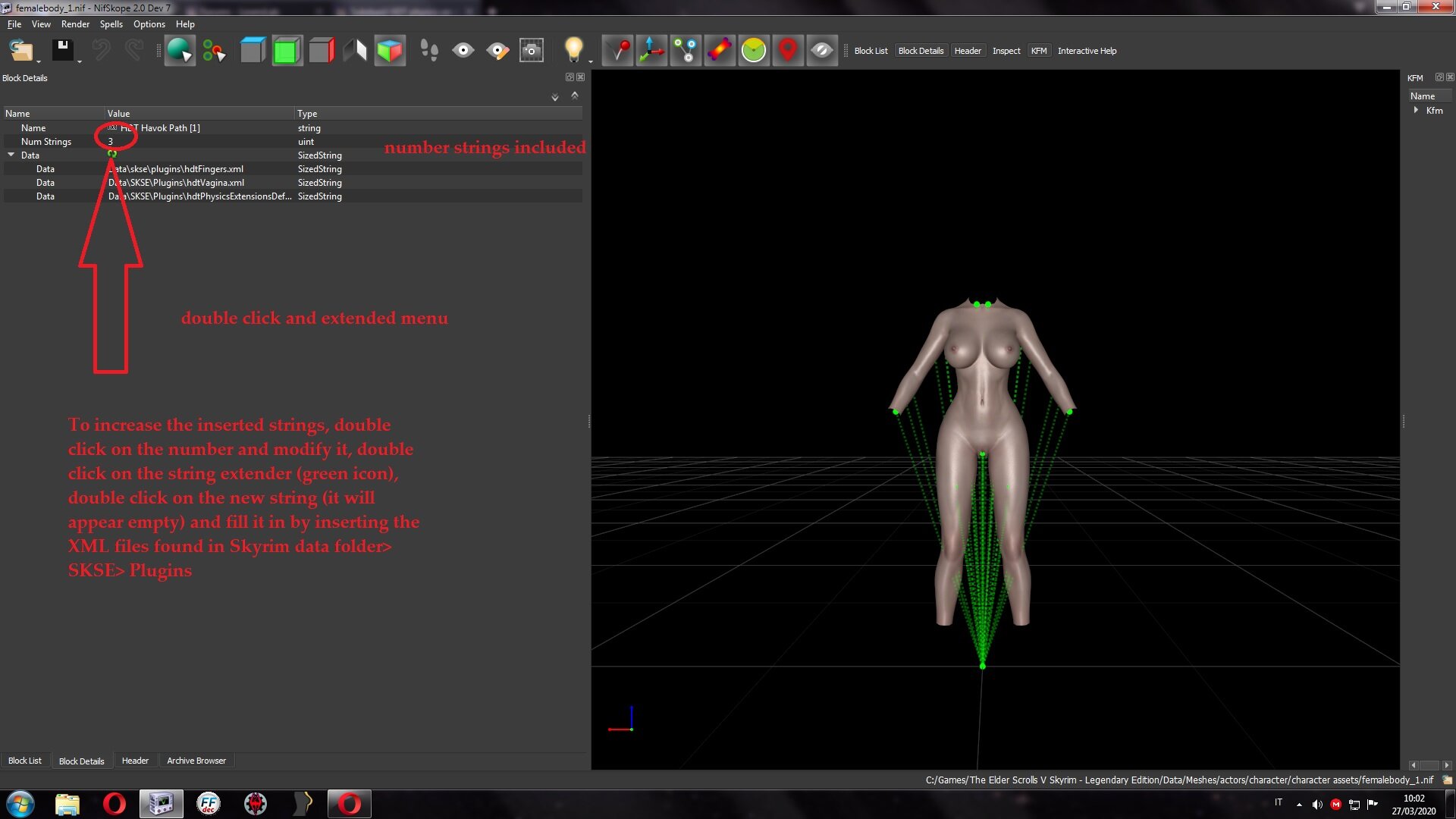The height and width of the screenshot is (819, 1456).
Task: Click the KFM toolbar button
Action: 1039,51
